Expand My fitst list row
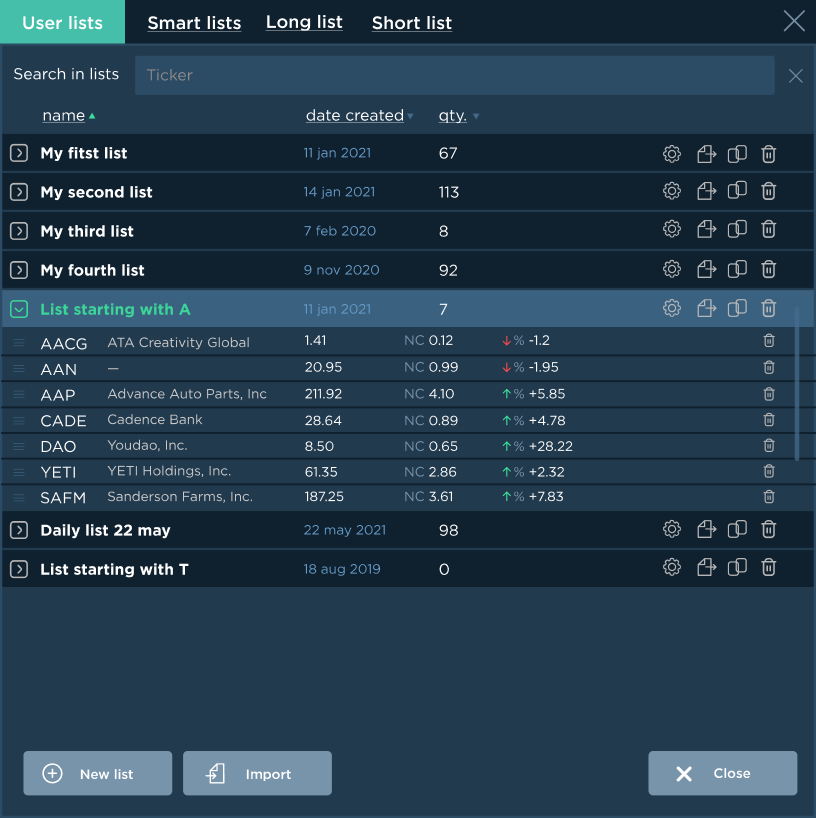 click(x=19, y=153)
